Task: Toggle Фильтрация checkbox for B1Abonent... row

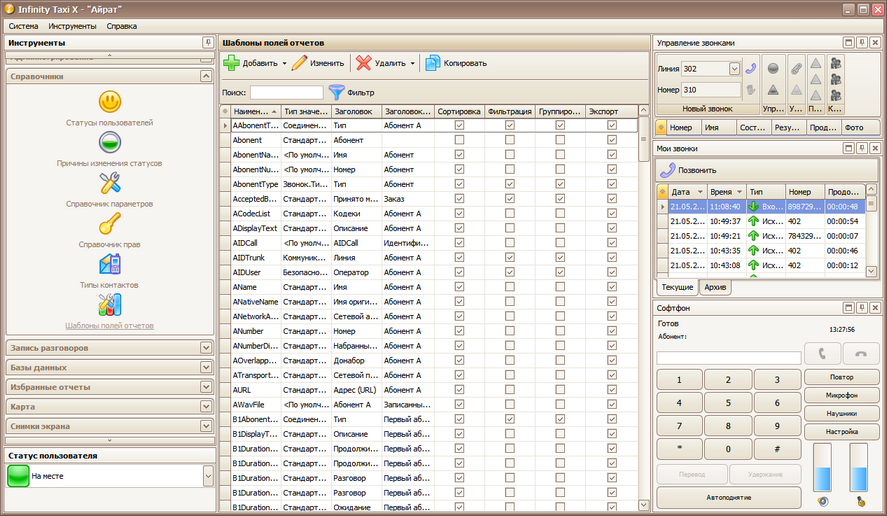Action: 510,419
